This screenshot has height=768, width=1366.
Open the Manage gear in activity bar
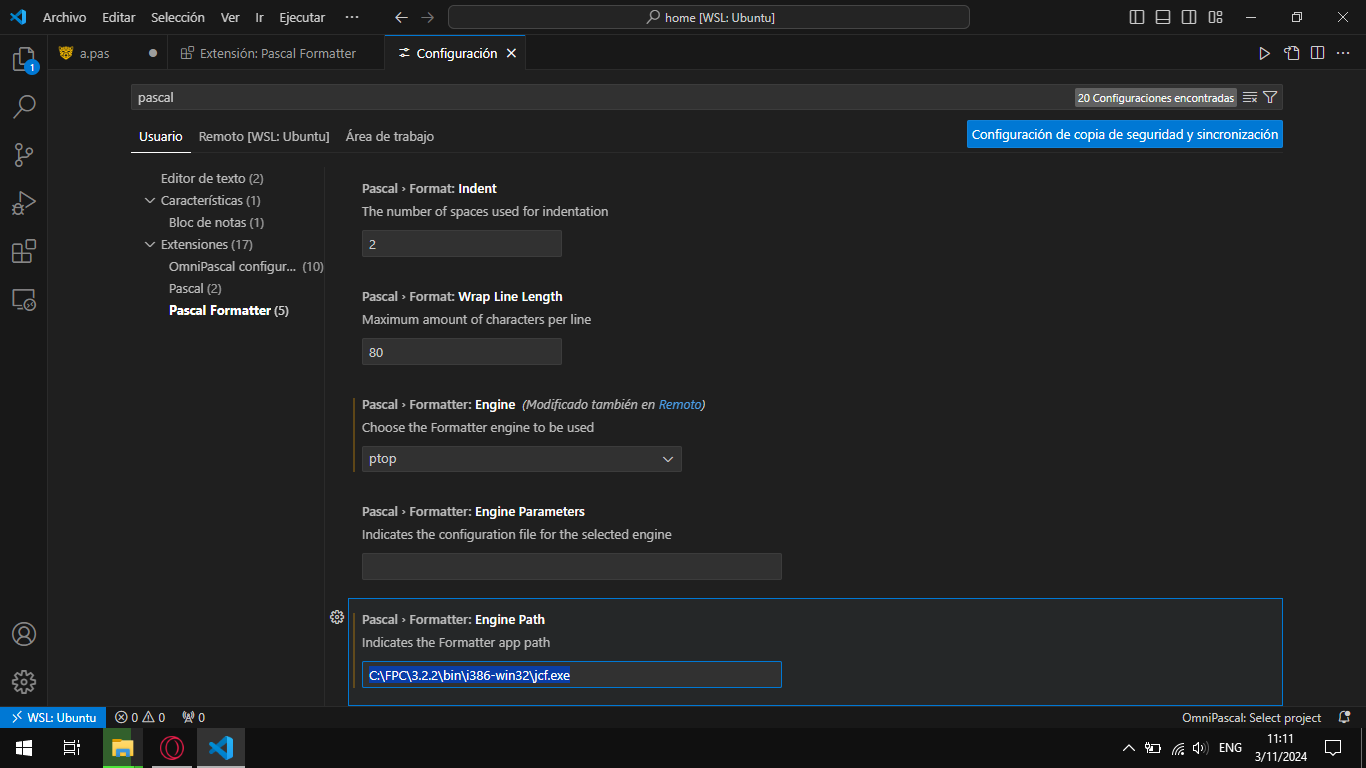(x=24, y=682)
